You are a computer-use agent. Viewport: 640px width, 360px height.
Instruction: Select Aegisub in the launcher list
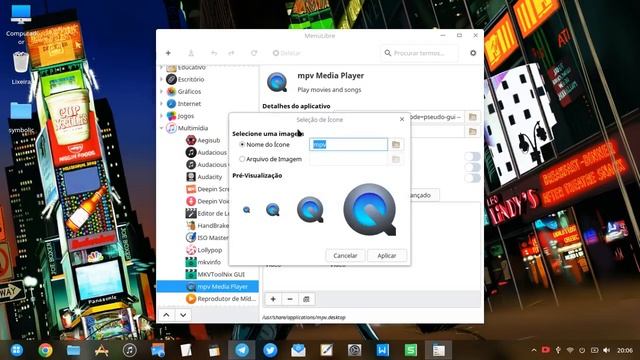point(208,140)
